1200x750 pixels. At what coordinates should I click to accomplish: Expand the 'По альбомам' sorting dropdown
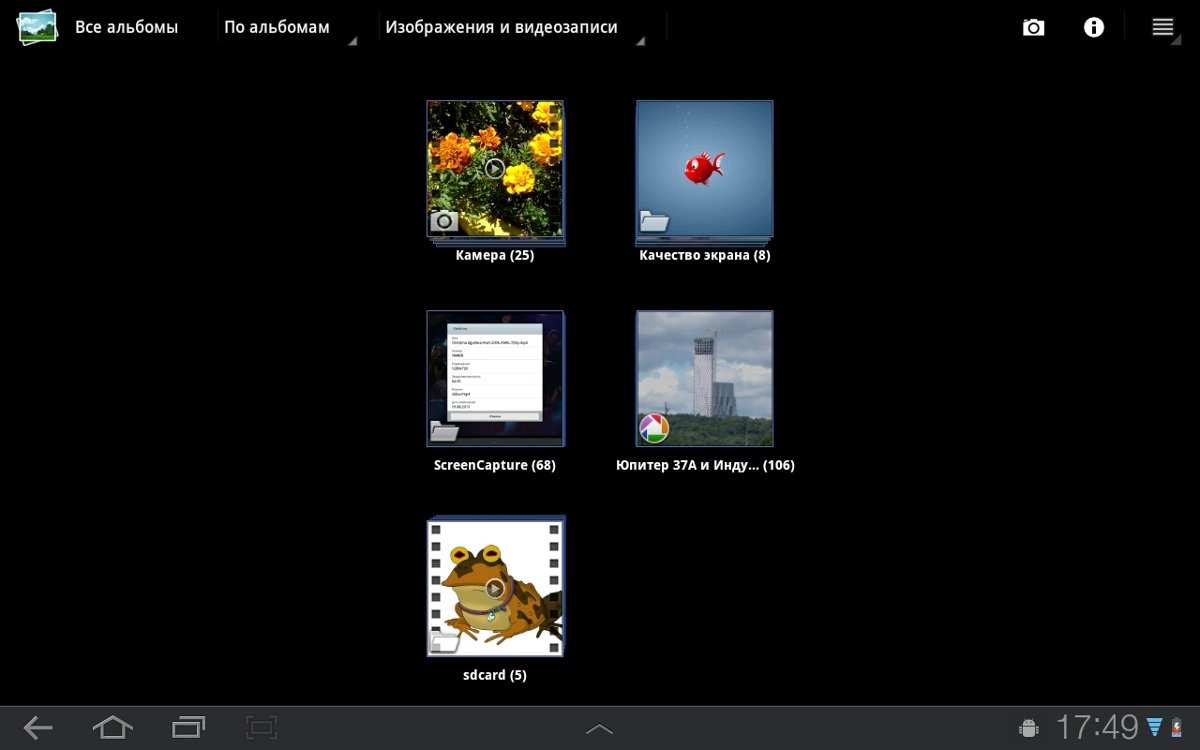[x=286, y=28]
